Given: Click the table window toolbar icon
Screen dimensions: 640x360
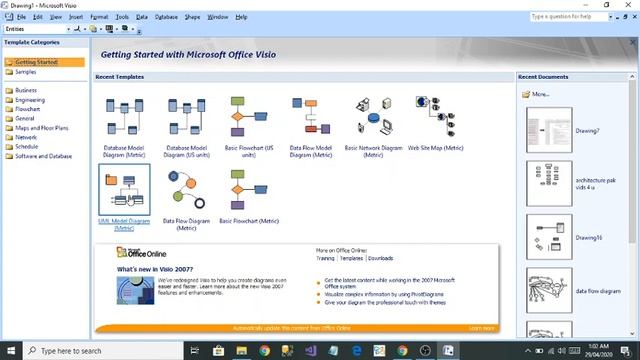Looking at the screenshot, I should click(109, 29).
